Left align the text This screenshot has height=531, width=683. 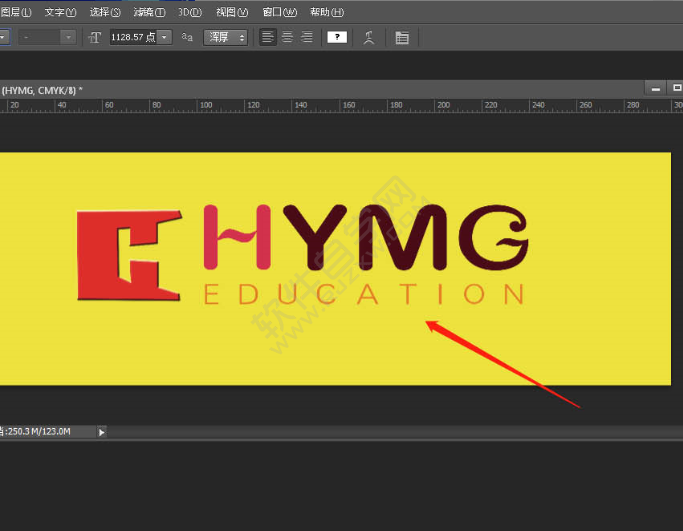pyautogui.click(x=268, y=37)
